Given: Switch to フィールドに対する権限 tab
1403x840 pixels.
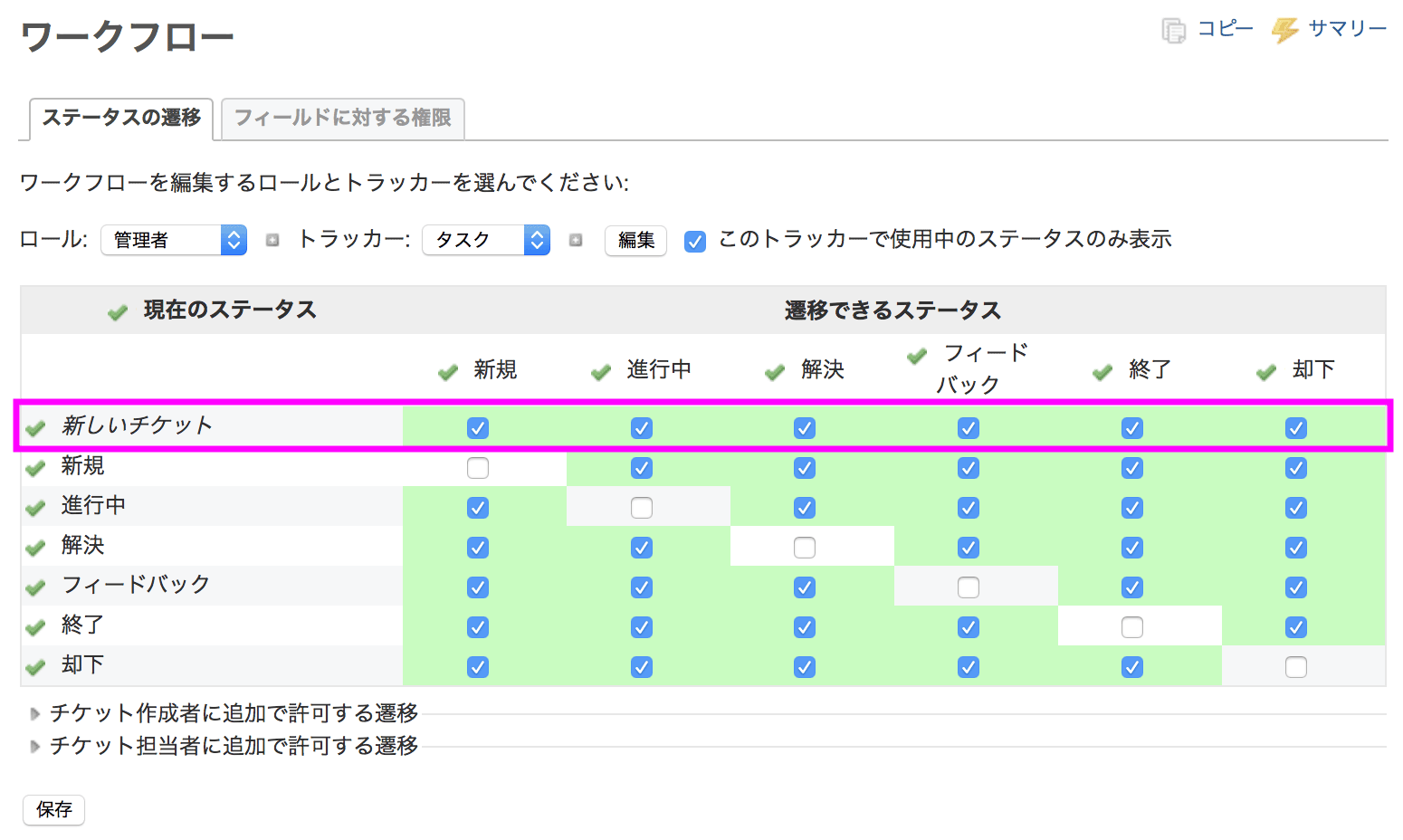Looking at the screenshot, I should pos(343,119).
